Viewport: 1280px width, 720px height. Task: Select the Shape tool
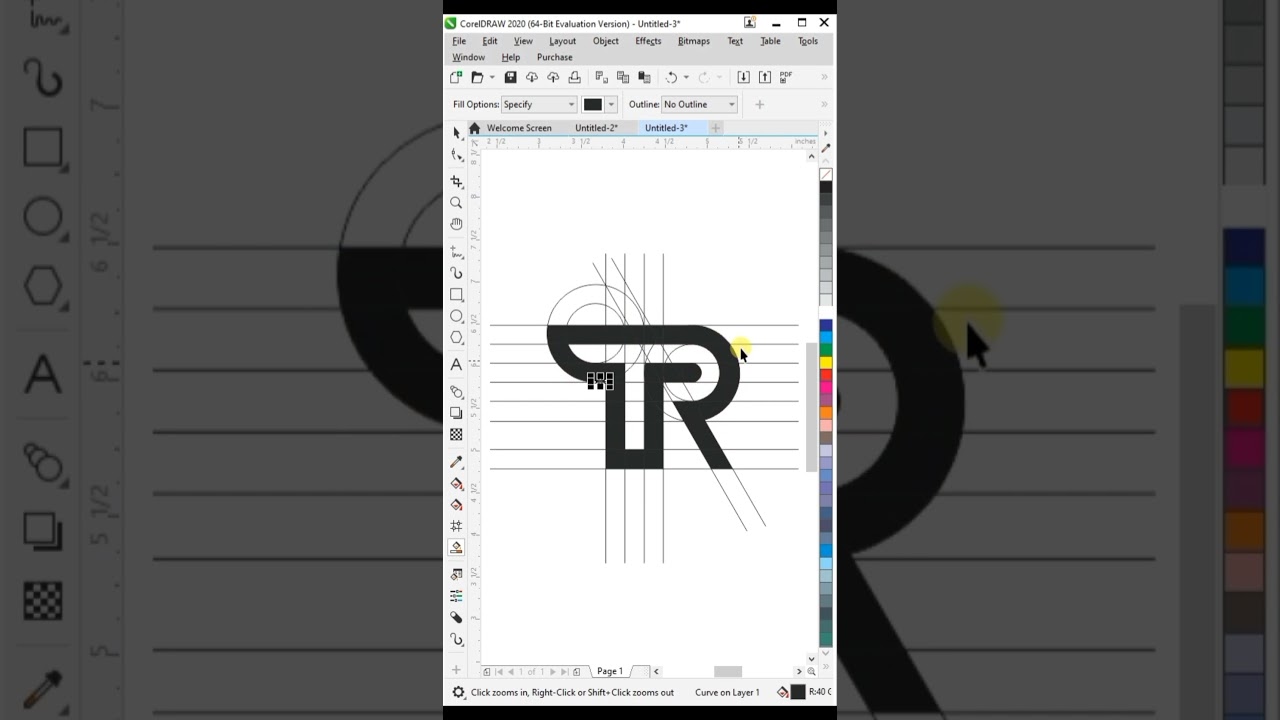(x=456, y=155)
